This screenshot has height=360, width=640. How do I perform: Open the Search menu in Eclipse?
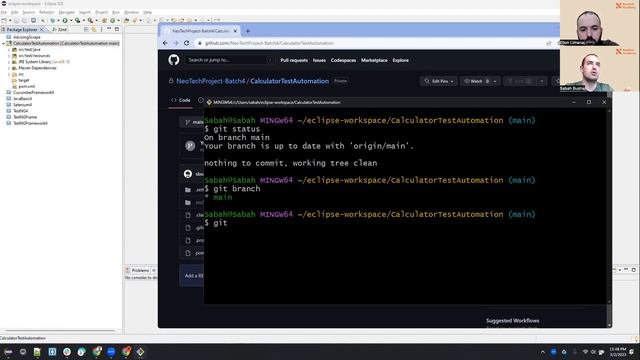(85, 13)
